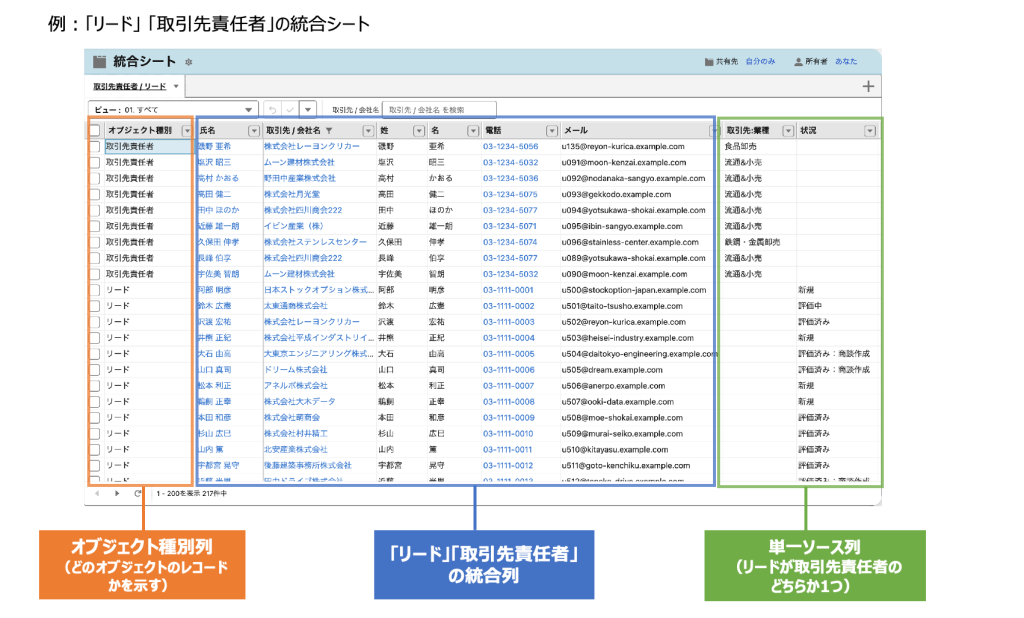Click the undo arrow in the toolbar
The width and height of the screenshot is (1024, 618).
pos(272,110)
